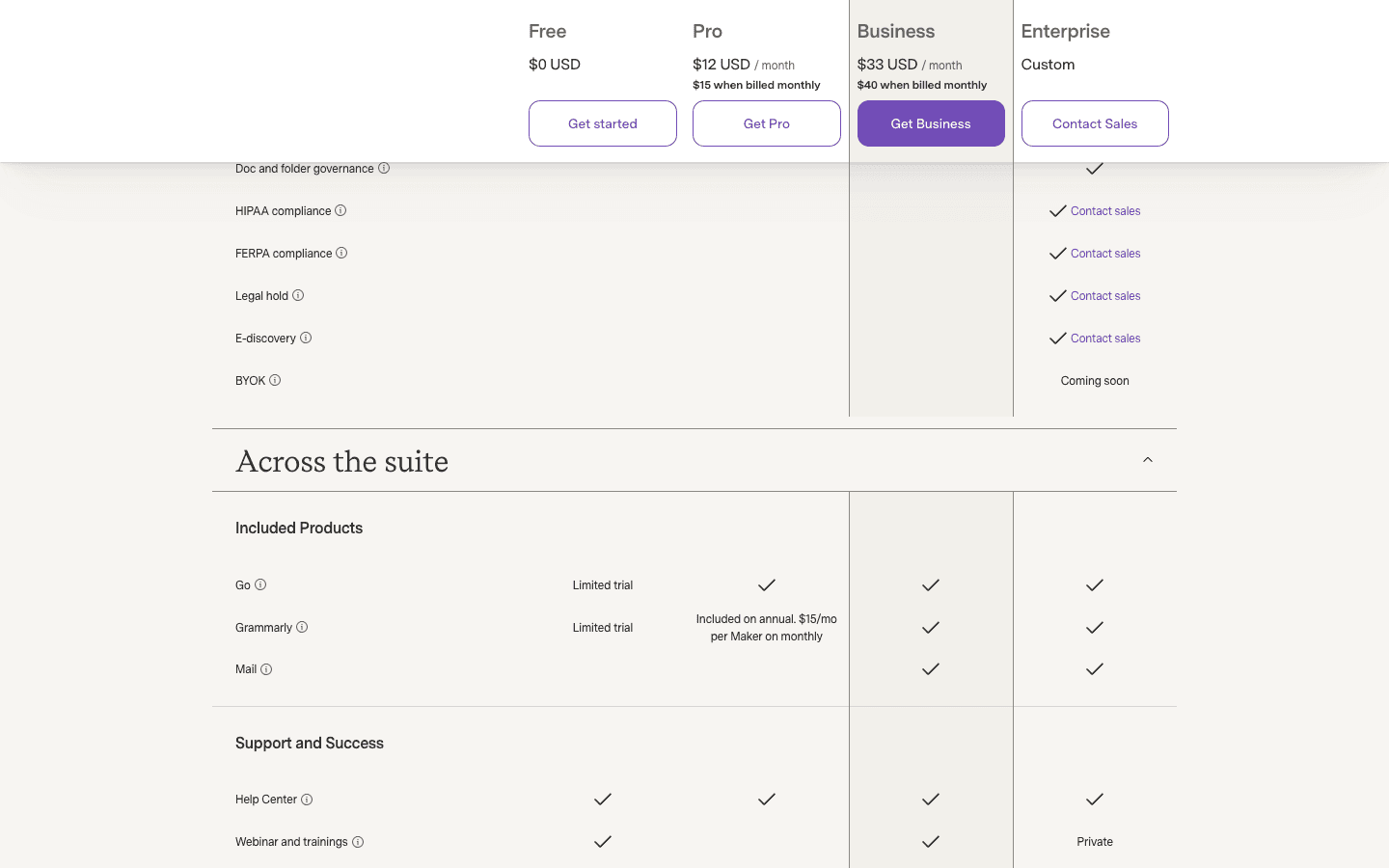Screen dimensions: 1389x868
Task: Show info tooltip for E-discovery
Action: (x=306, y=338)
